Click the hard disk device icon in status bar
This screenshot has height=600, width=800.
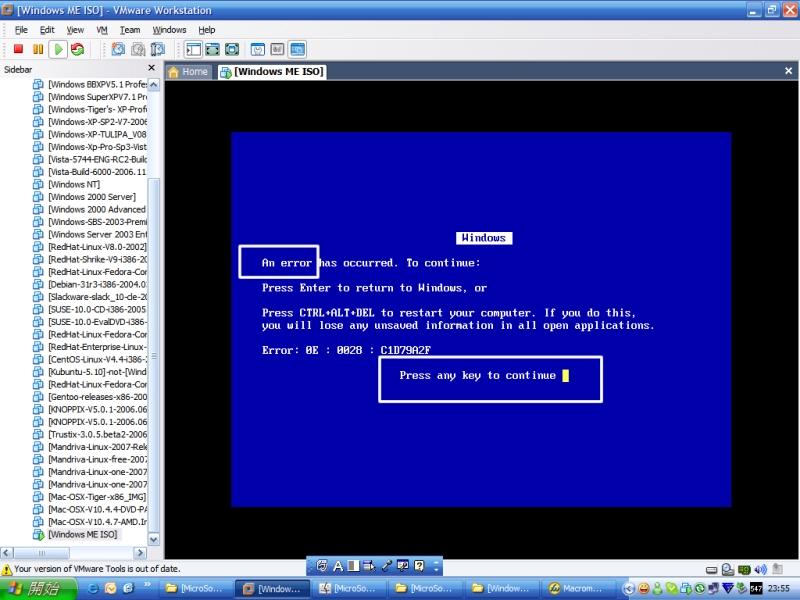[711, 569]
